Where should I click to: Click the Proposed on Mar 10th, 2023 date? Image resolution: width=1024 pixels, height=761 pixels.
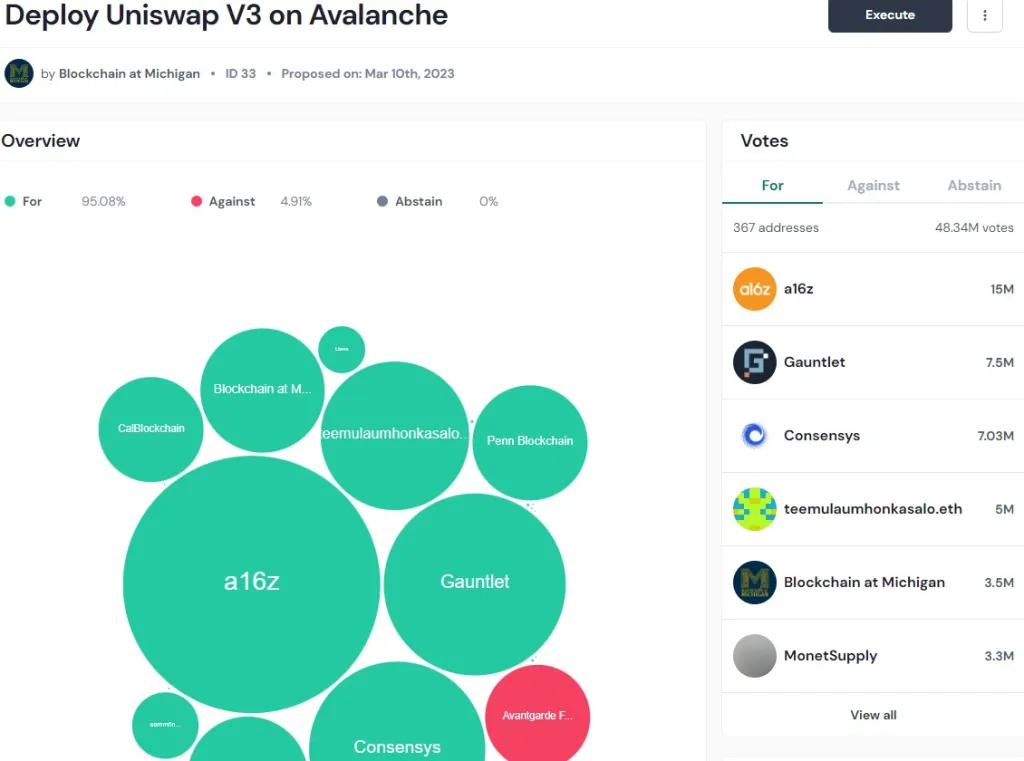[368, 74]
